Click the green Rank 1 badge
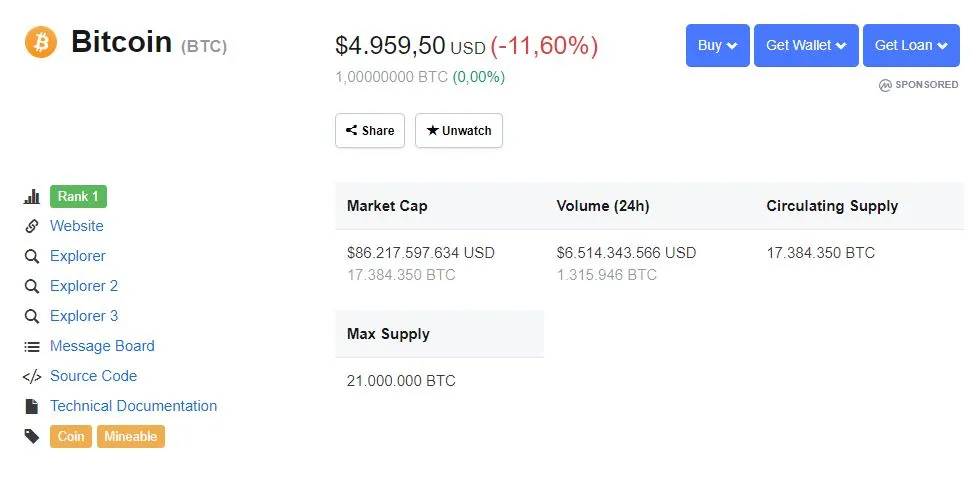 coord(78,197)
